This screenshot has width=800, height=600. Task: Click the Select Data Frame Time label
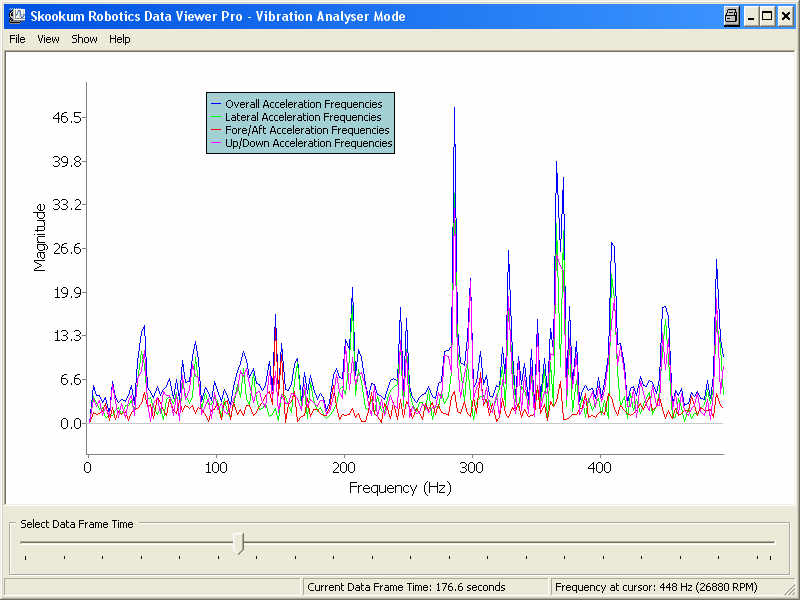pyautogui.click(x=77, y=524)
